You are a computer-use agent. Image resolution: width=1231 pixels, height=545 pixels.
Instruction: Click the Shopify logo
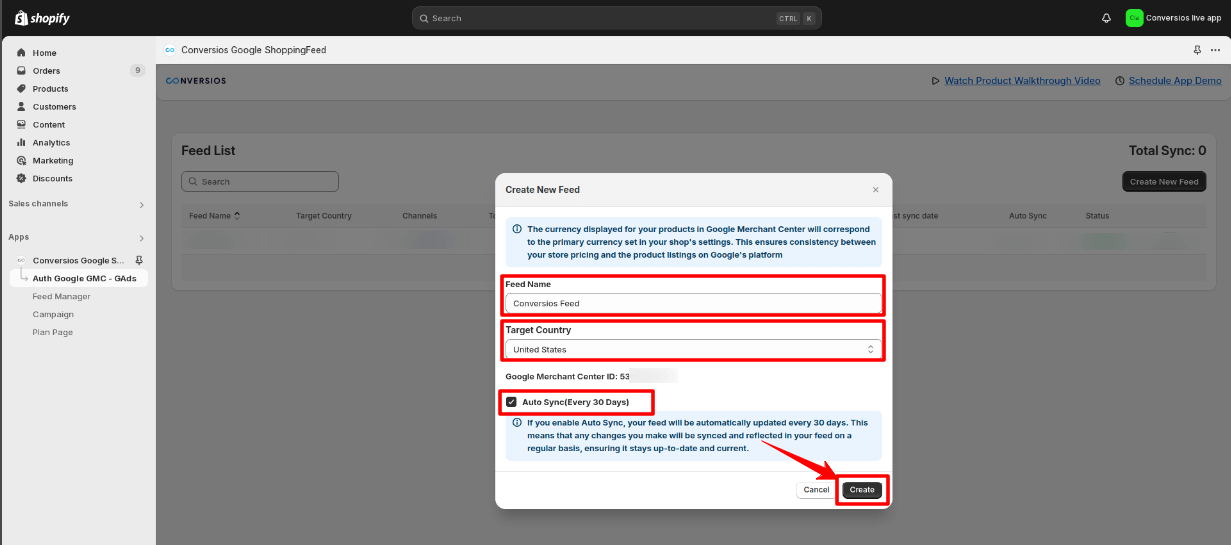coord(42,18)
